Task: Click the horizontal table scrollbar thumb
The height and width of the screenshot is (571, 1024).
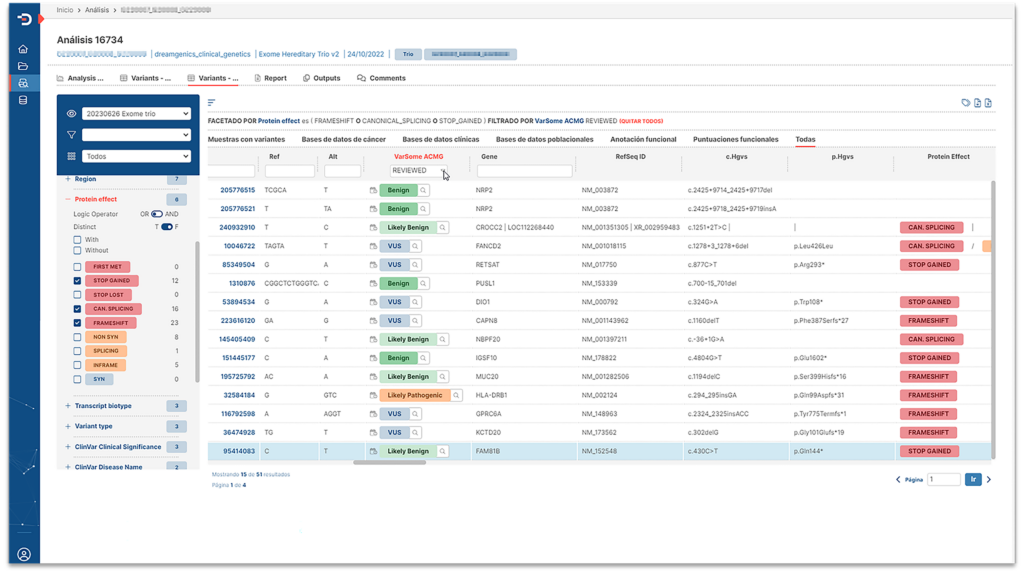Action: pyautogui.click(x=389, y=463)
